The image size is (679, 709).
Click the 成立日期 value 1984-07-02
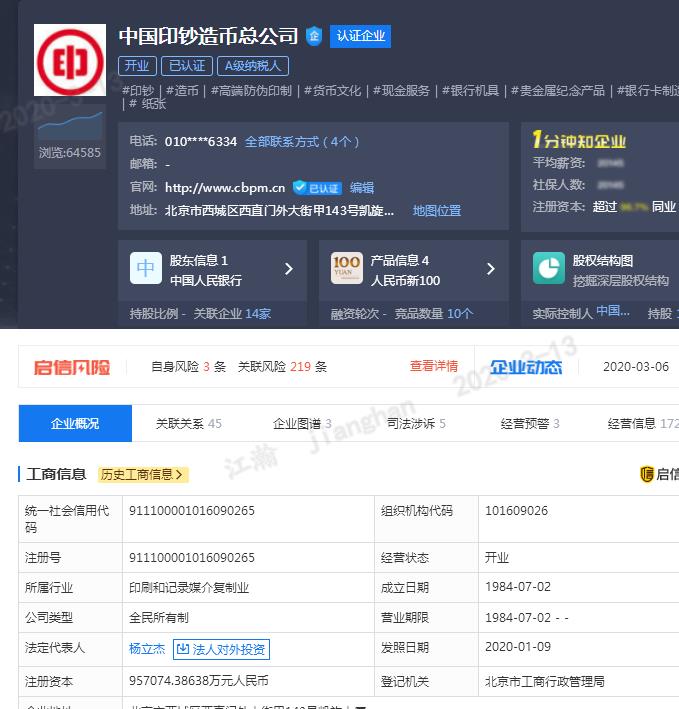click(x=518, y=587)
